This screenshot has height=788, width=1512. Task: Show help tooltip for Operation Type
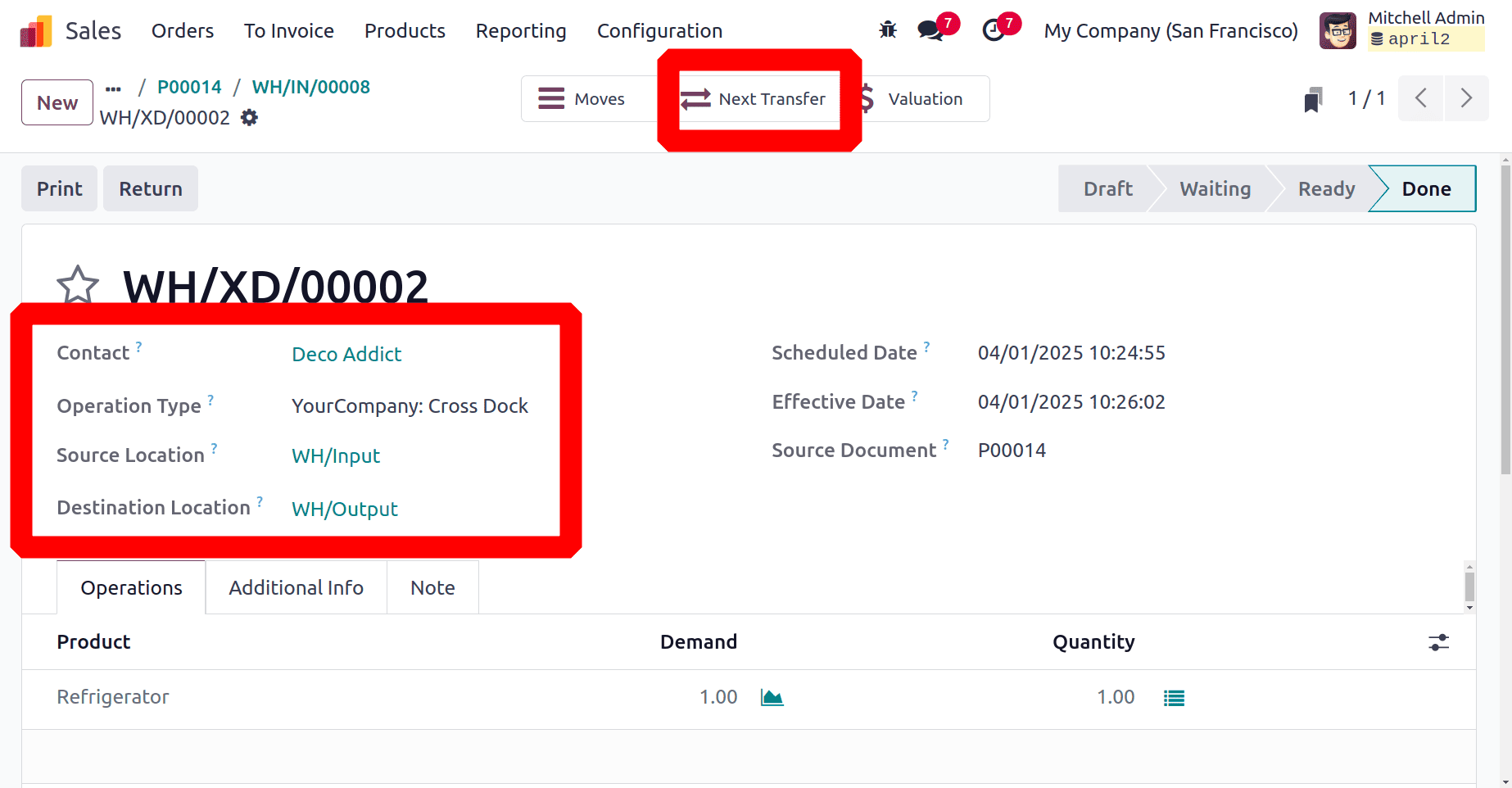click(x=211, y=400)
